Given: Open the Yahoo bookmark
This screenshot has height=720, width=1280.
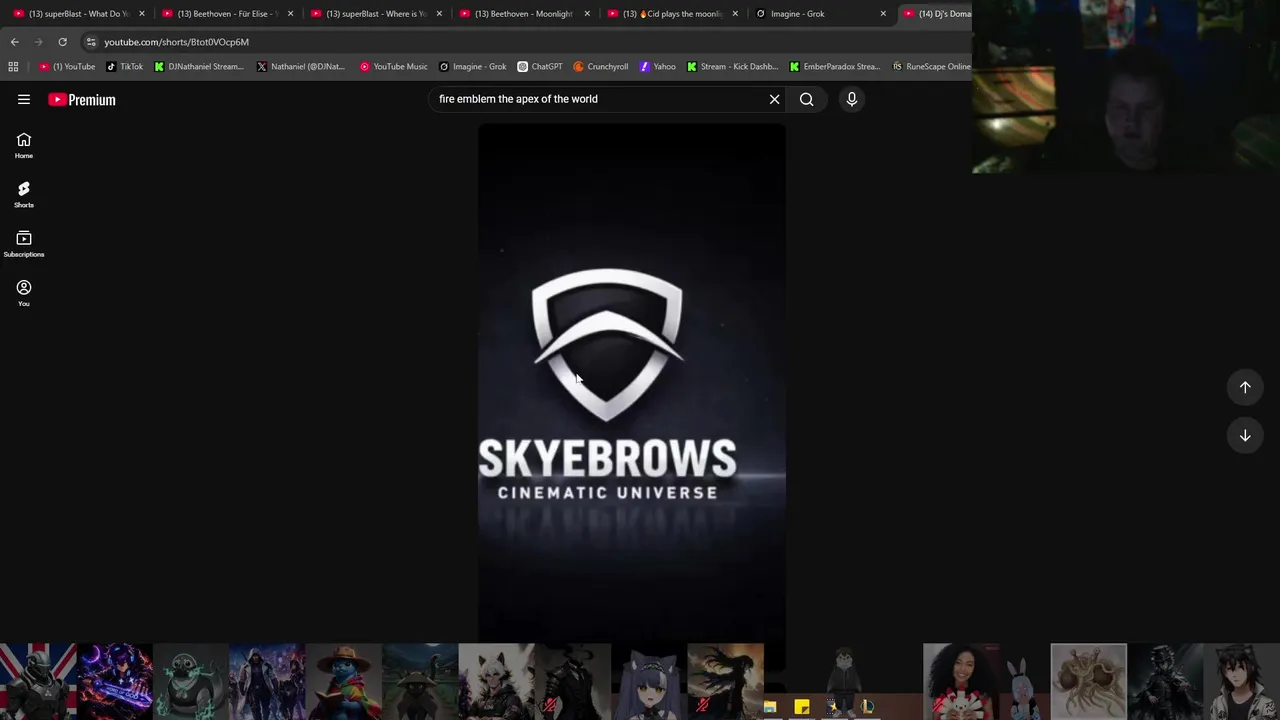Looking at the screenshot, I should pos(657,67).
